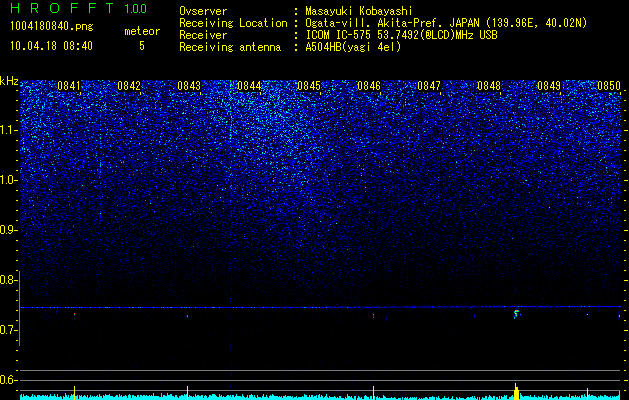Click the 0848 time label
Screen dimensions: 629x400
[489, 86]
